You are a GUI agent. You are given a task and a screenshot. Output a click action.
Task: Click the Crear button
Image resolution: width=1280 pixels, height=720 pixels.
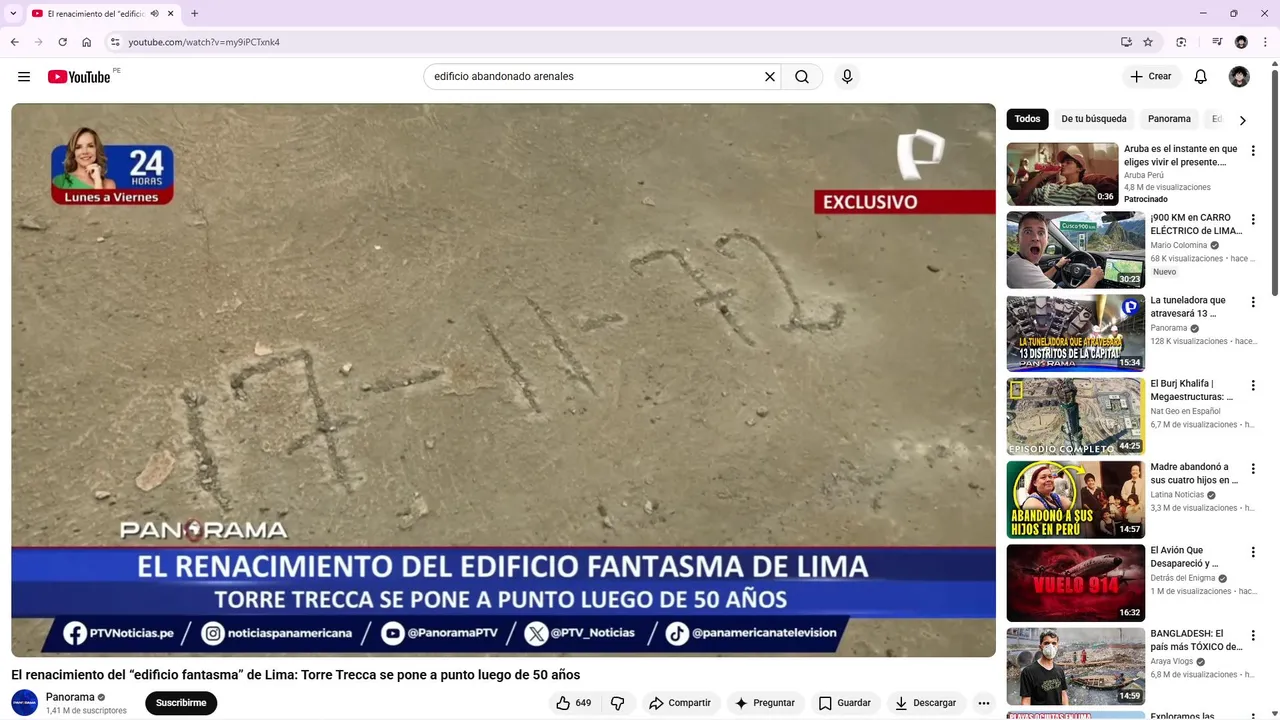[1150, 77]
